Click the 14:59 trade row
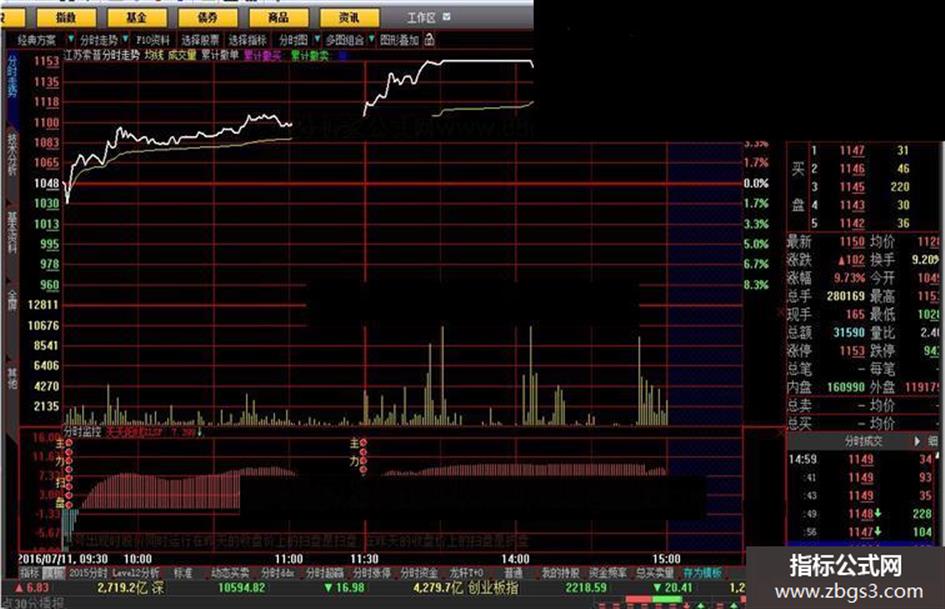945x609 pixels. click(x=862, y=459)
